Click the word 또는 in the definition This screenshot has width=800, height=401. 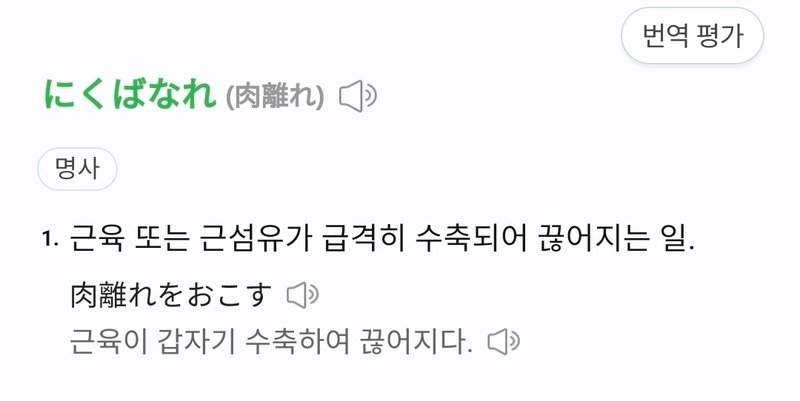(161, 238)
